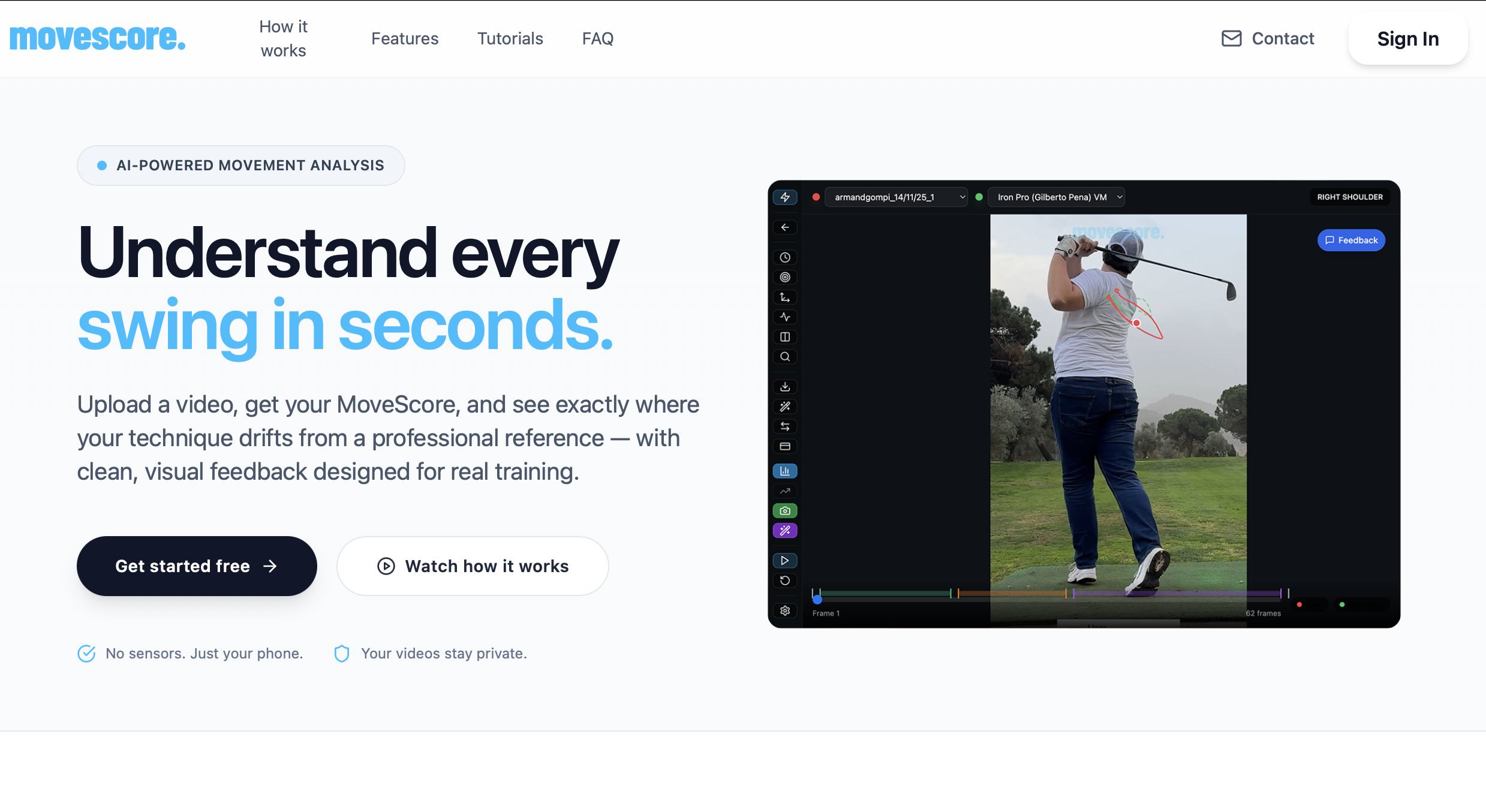Open the armandgompi_14/11/25_1 video dropdown
Image resolution: width=1486 pixels, height=812 pixels.
click(897, 197)
